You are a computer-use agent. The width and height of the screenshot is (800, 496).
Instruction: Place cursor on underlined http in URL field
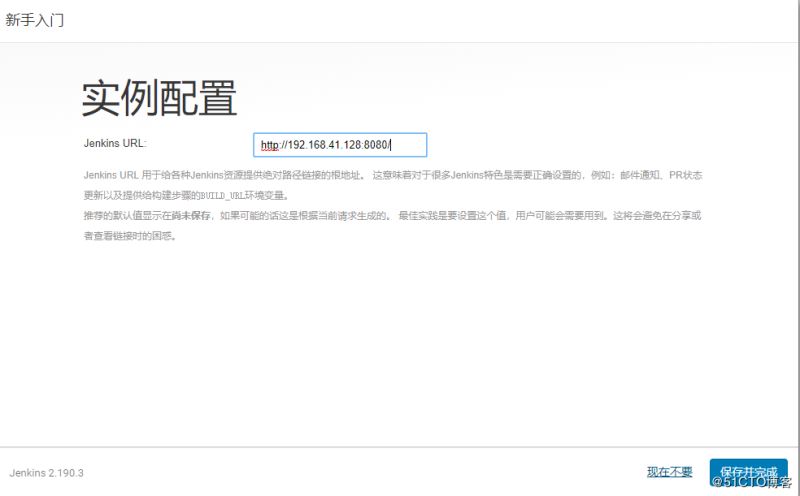(x=270, y=145)
